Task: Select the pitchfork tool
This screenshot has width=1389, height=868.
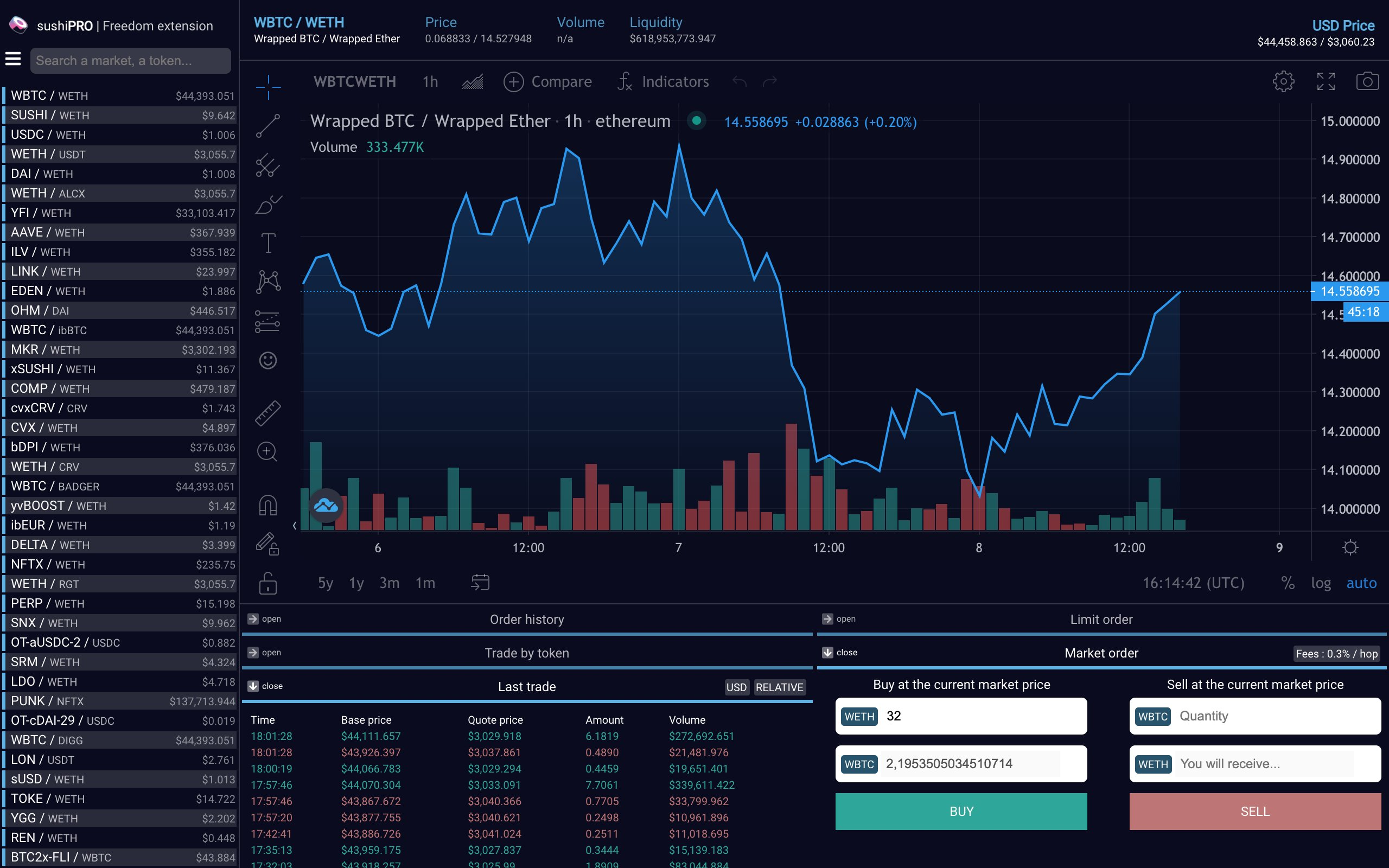Action: pos(268,165)
